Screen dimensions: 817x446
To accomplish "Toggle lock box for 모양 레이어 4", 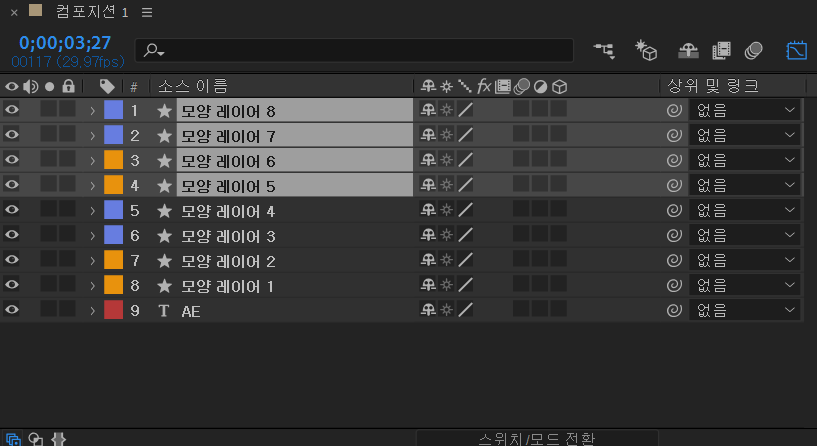I will pos(67,209).
